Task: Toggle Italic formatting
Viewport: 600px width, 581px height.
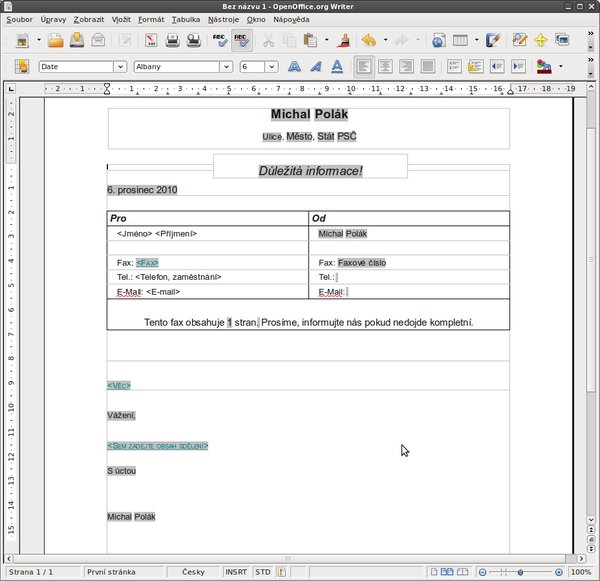Action: click(316, 67)
